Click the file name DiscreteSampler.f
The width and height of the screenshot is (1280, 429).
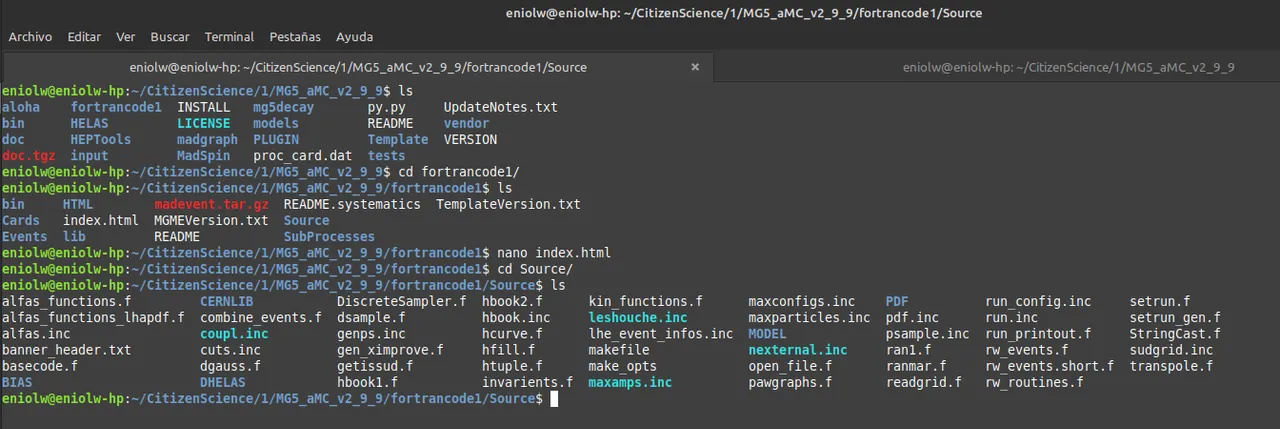[401, 301]
